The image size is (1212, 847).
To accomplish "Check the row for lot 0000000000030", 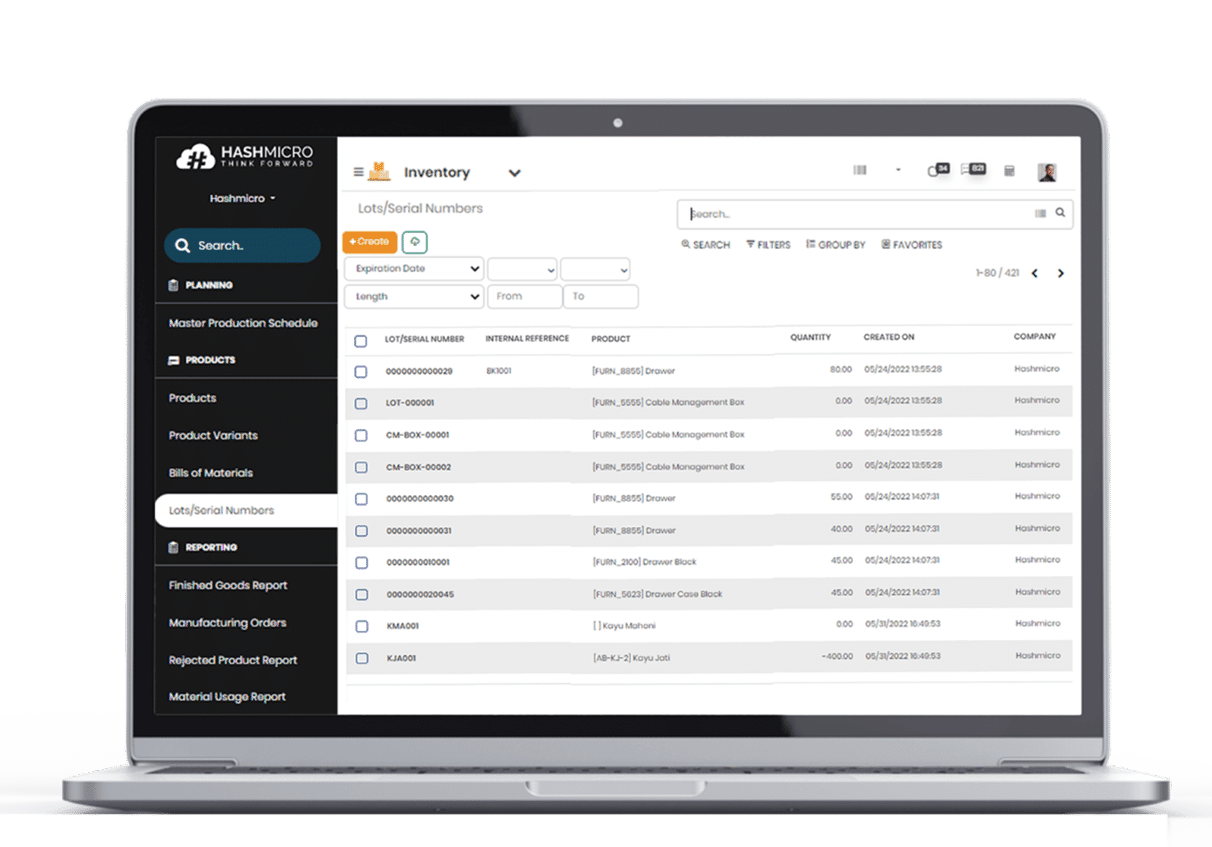I will [x=361, y=499].
